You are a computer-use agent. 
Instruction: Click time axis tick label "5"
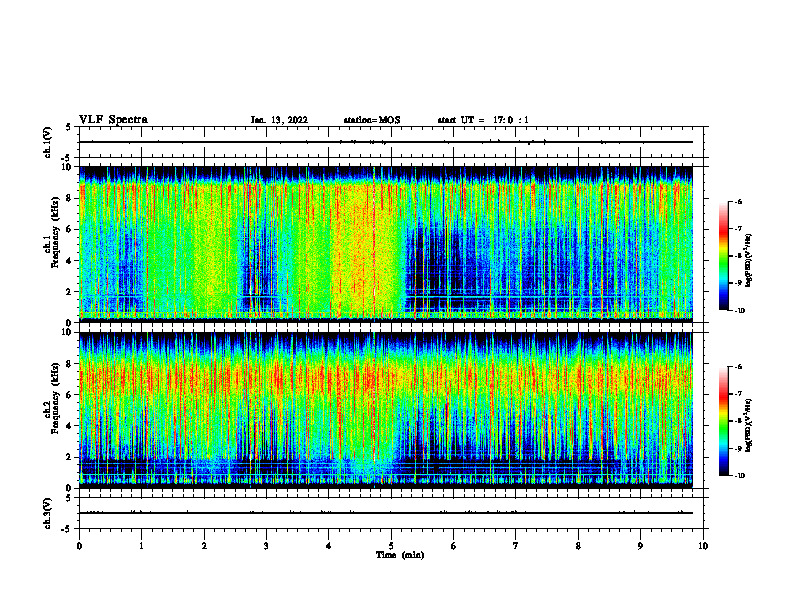391,546
